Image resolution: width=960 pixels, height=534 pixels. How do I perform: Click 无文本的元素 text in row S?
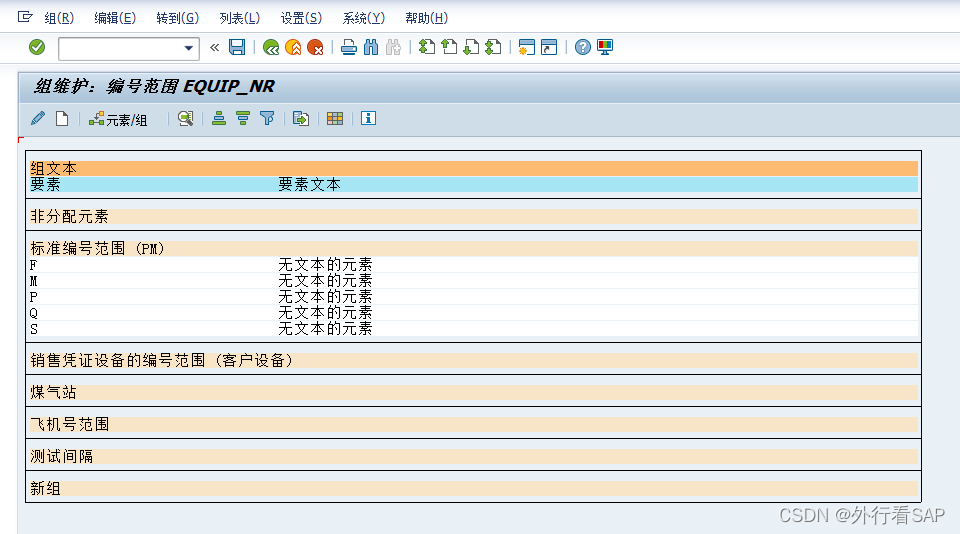325,329
